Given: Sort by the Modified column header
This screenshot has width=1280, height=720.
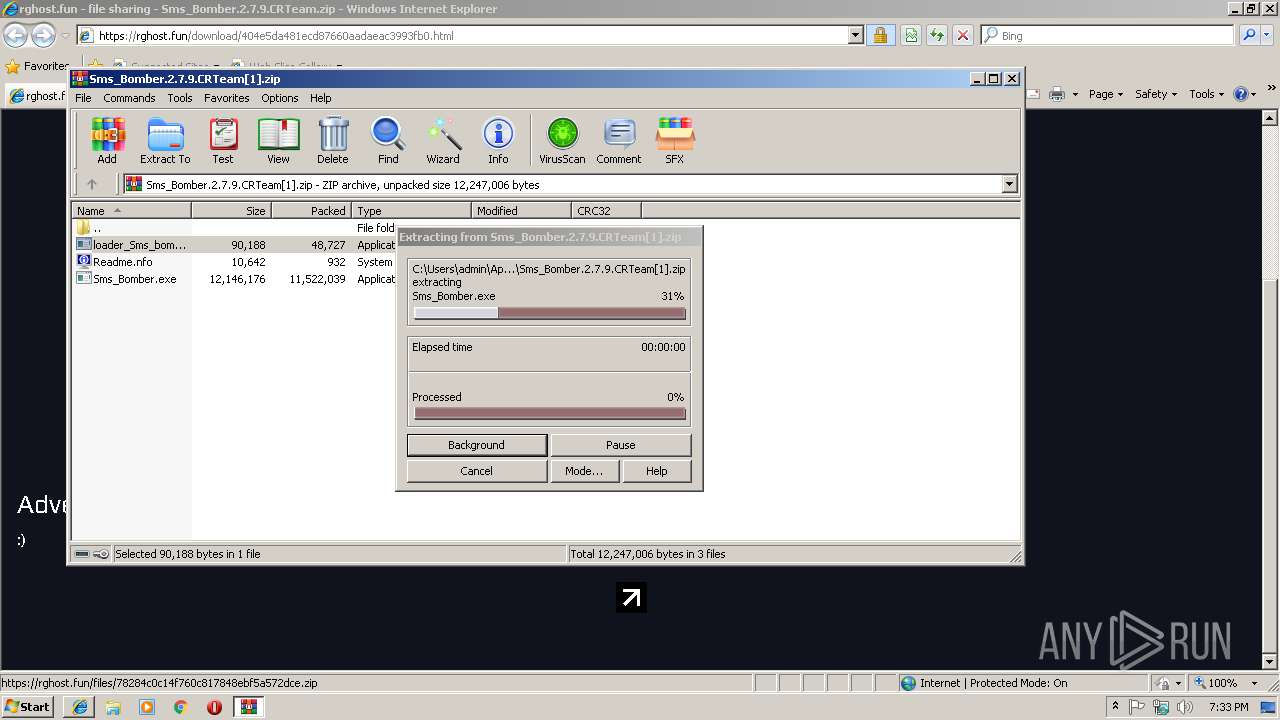Looking at the screenshot, I should click(521, 211).
